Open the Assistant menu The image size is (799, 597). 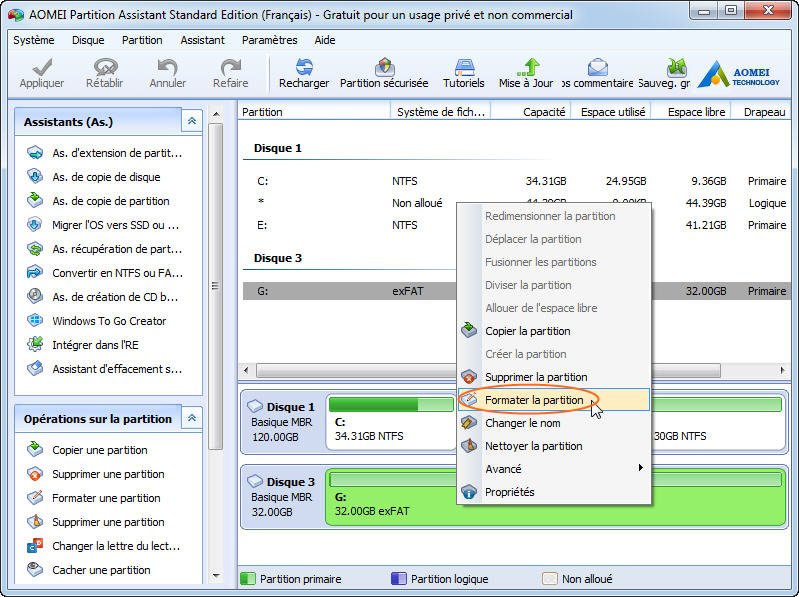click(202, 40)
